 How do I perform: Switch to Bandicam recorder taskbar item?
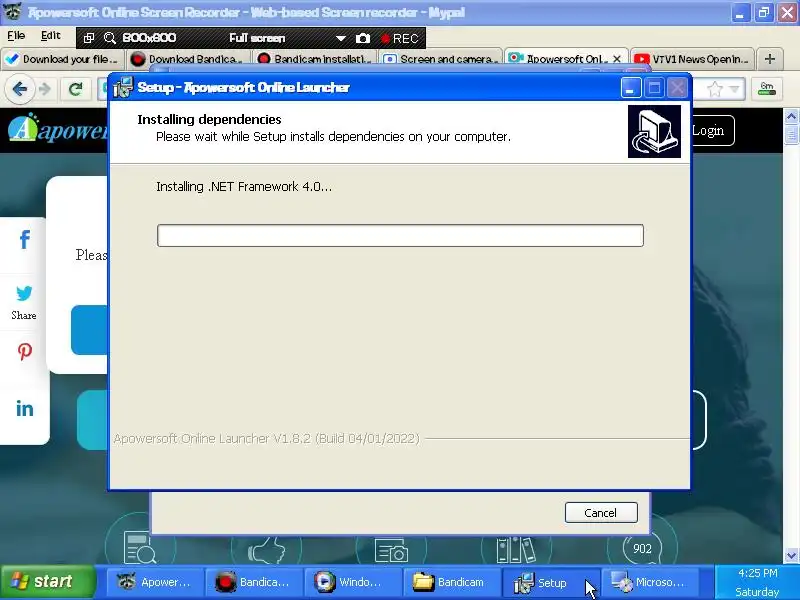click(x=254, y=582)
